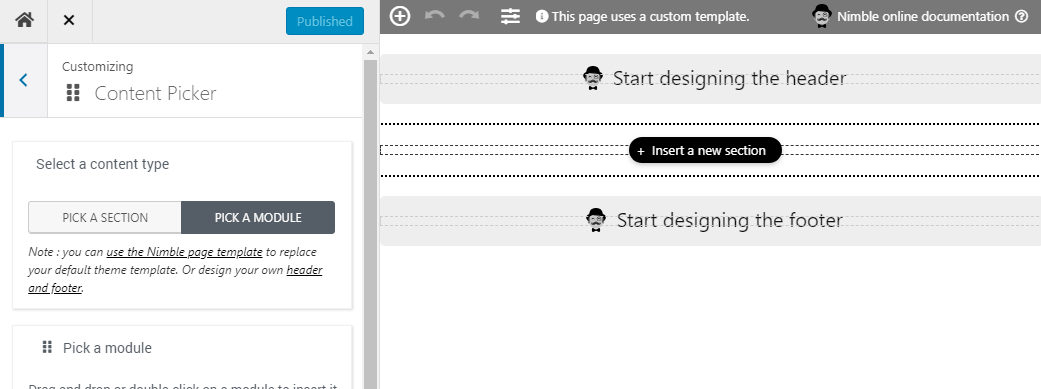Redo the last change
Viewport: 1041px width, 389px height.
click(469, 15)
